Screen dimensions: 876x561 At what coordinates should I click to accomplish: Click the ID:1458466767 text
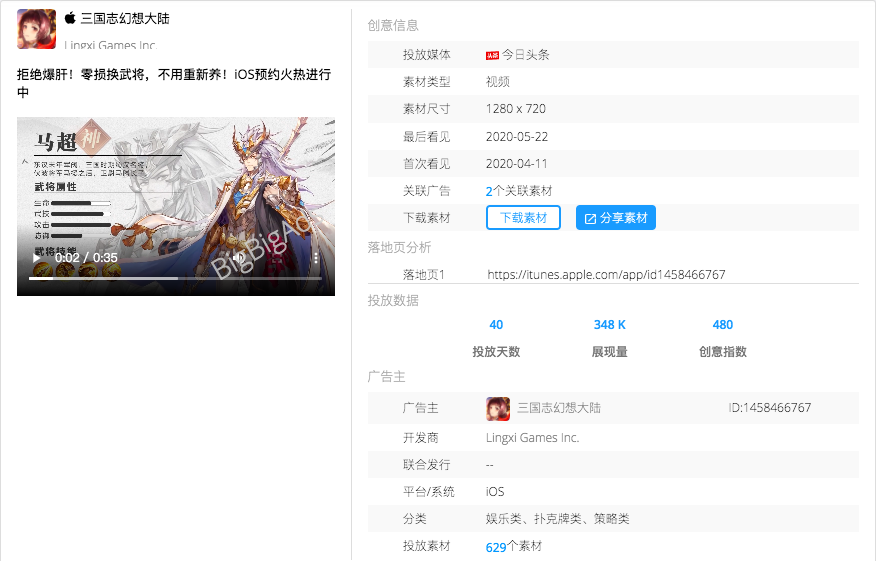coord(770,408)
